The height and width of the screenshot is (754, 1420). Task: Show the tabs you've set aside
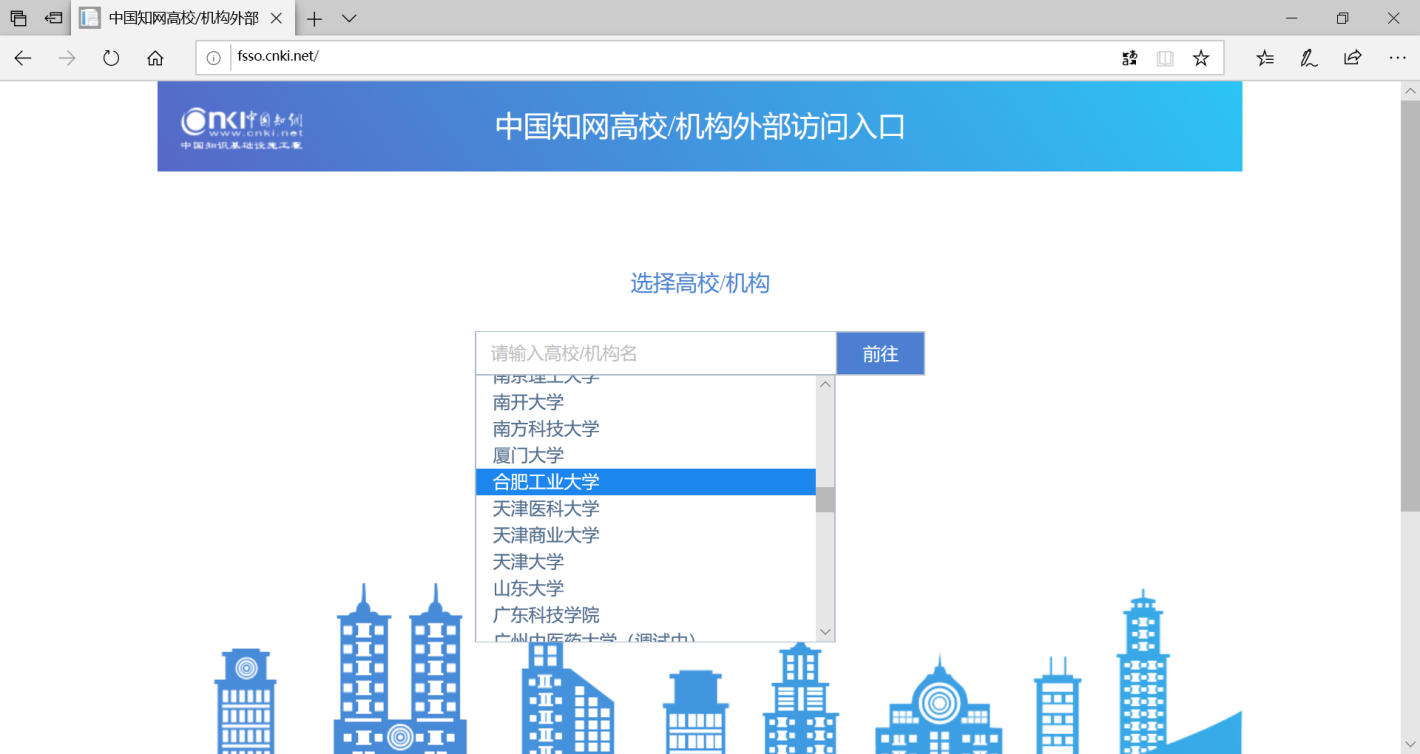[18, 18]
